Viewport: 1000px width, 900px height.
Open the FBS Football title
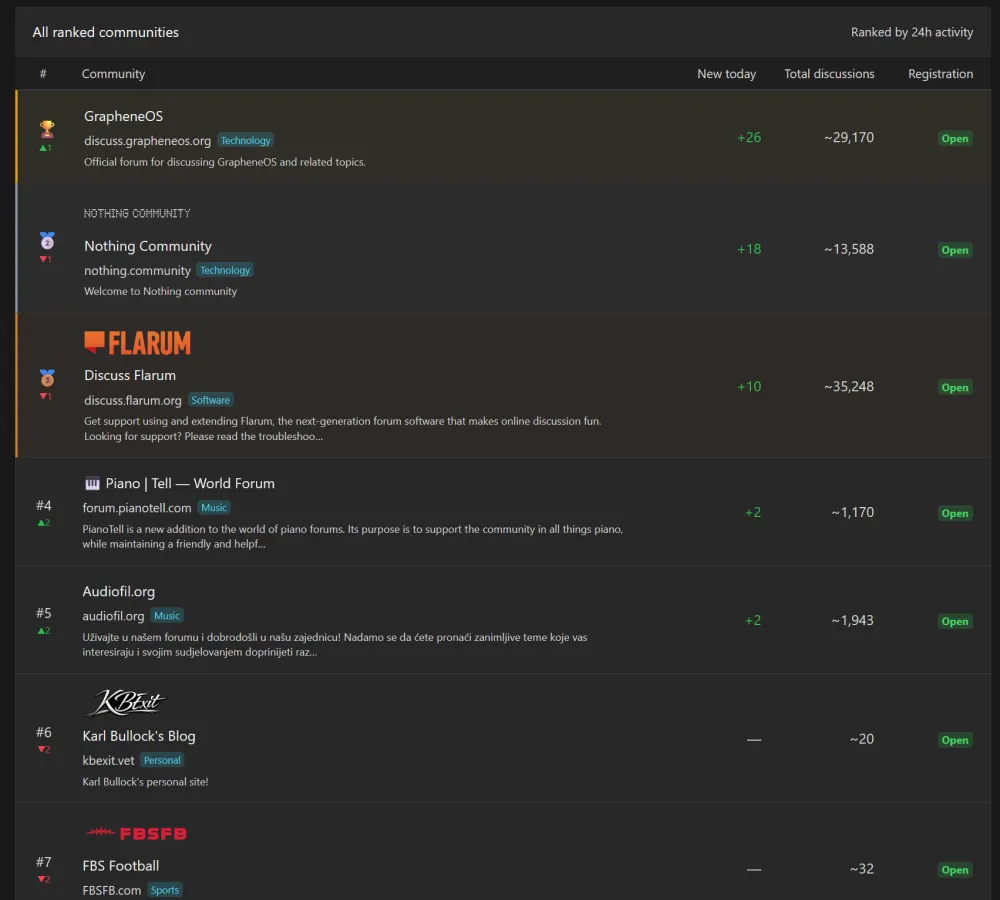tap(121, 866)
